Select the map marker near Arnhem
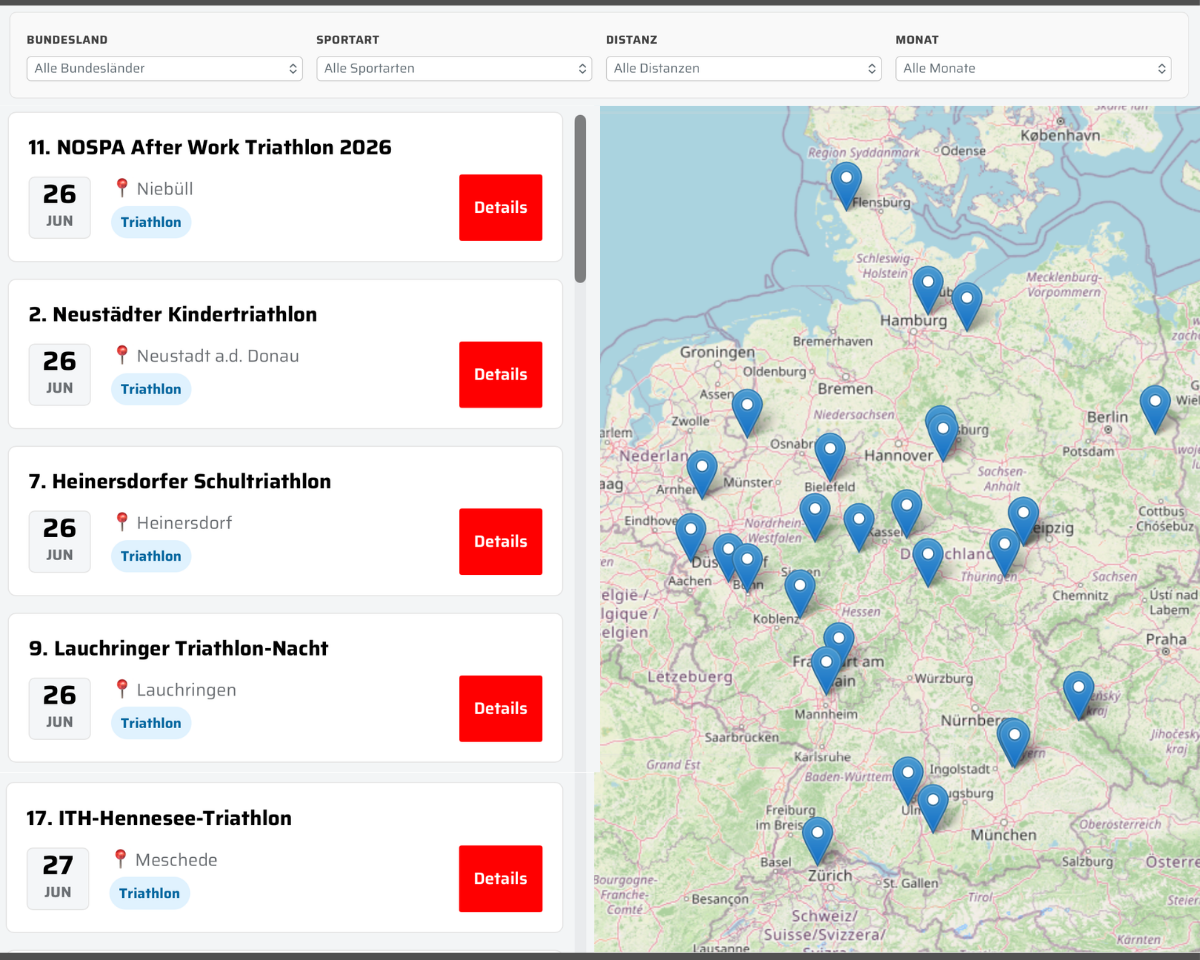This screenshot has width=1200, height=960. [702, 474]
